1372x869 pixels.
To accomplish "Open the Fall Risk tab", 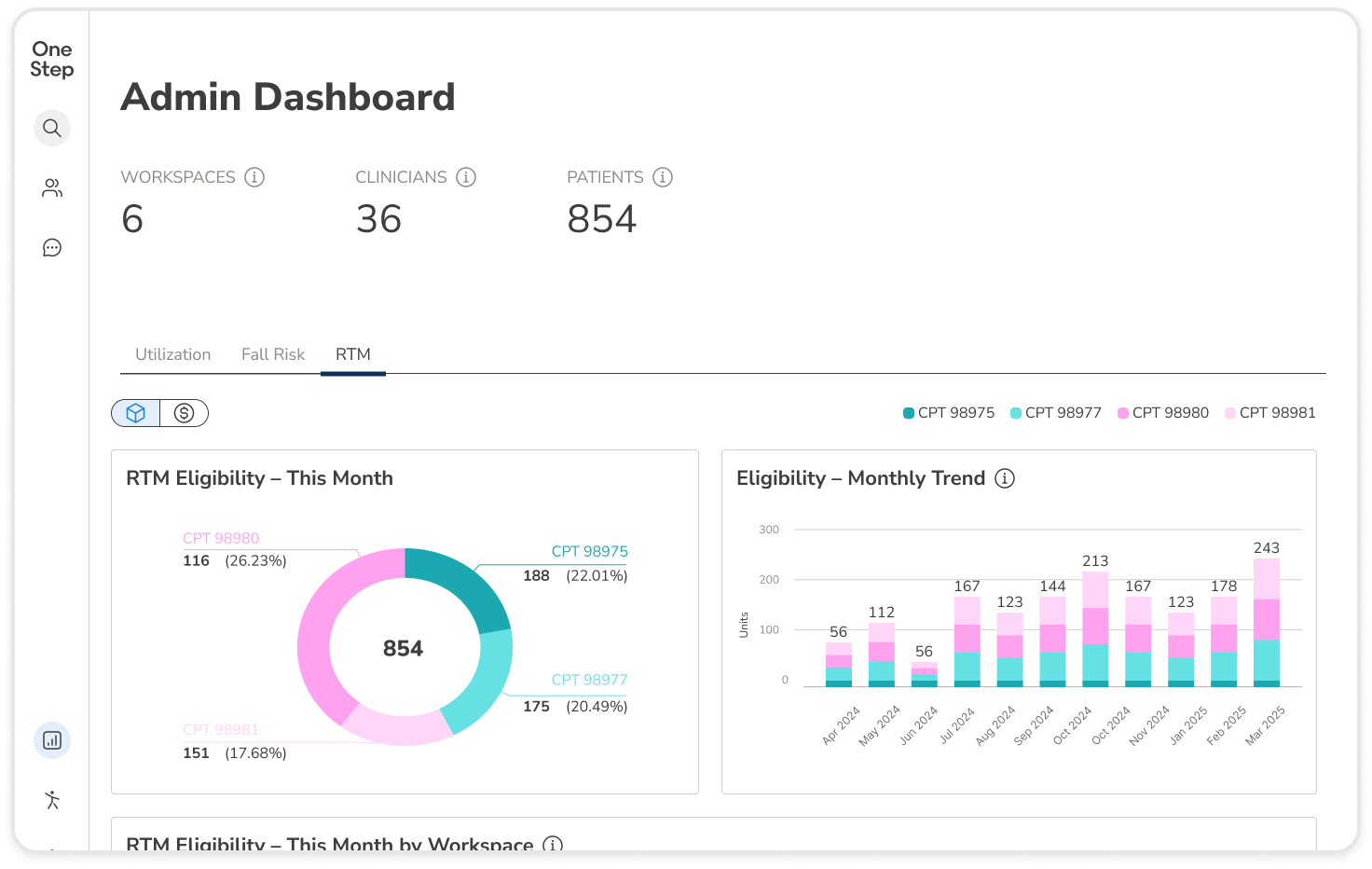I will point(273,354).
